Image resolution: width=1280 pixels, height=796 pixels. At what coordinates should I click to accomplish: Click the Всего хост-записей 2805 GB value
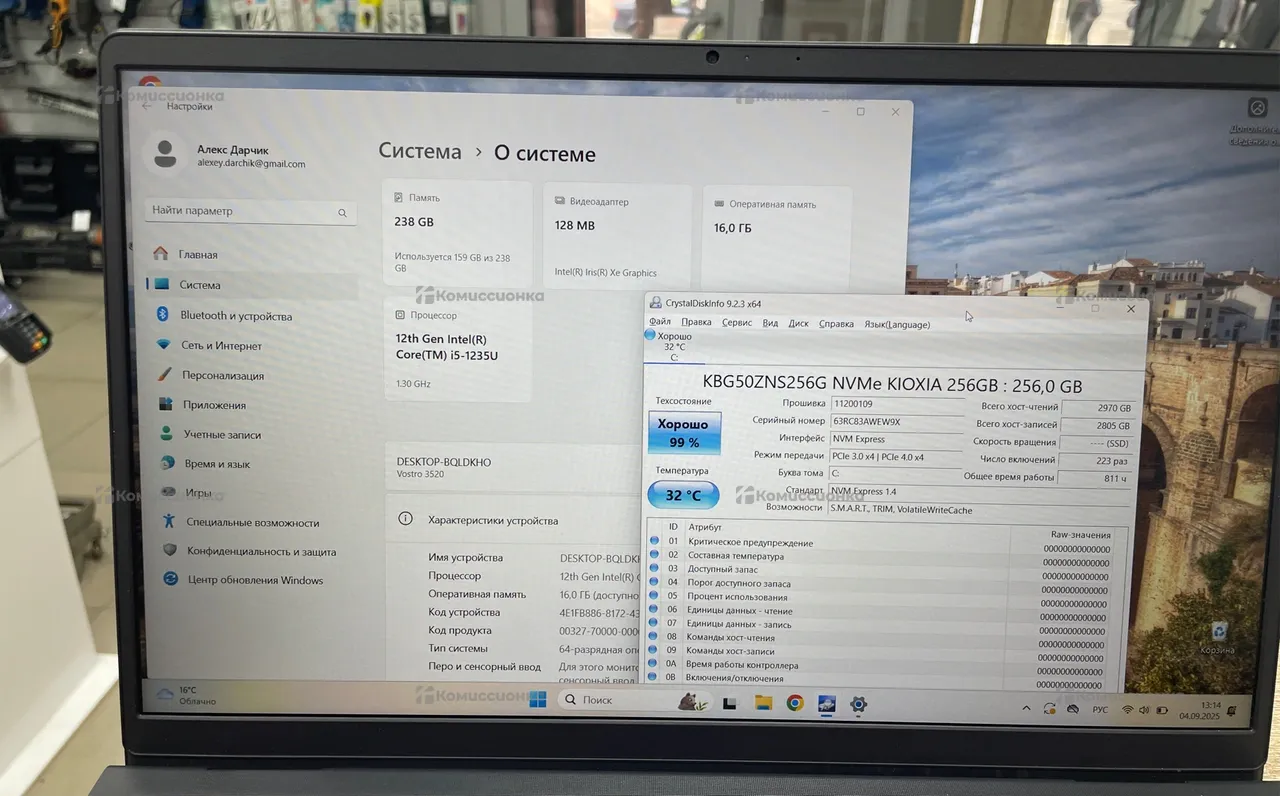[x=1097, y=425]
